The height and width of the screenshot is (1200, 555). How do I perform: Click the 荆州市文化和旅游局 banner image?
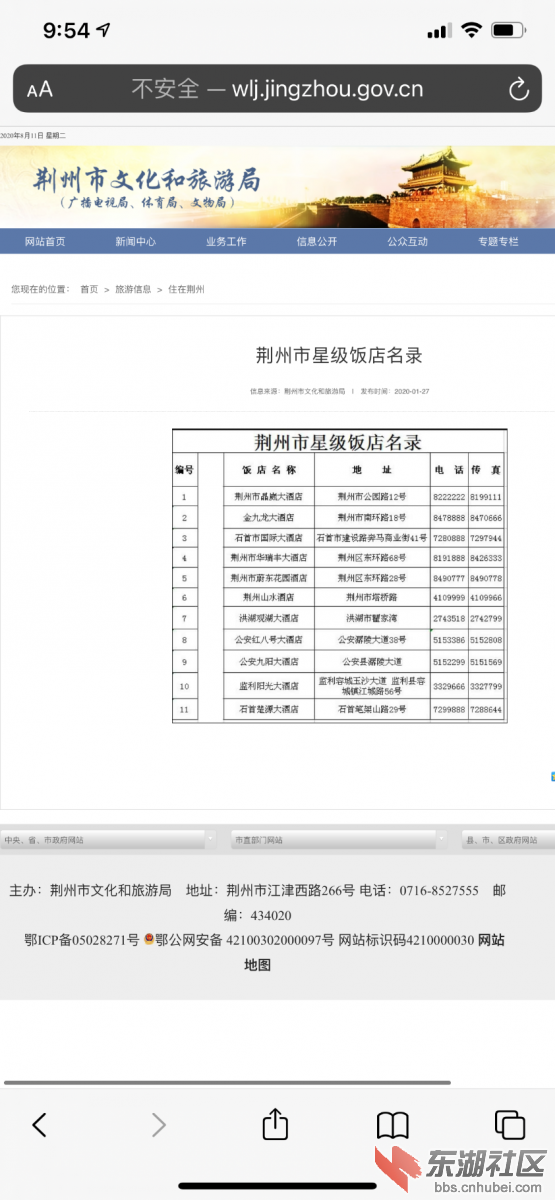pyautogui.click(x=277, y=186)
